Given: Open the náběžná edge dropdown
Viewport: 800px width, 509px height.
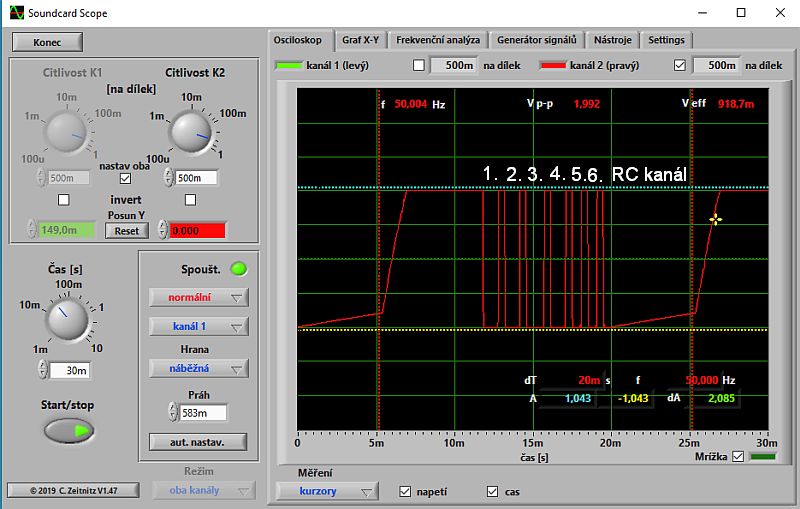Looking at the screenshot, I should tap(198, 369).
